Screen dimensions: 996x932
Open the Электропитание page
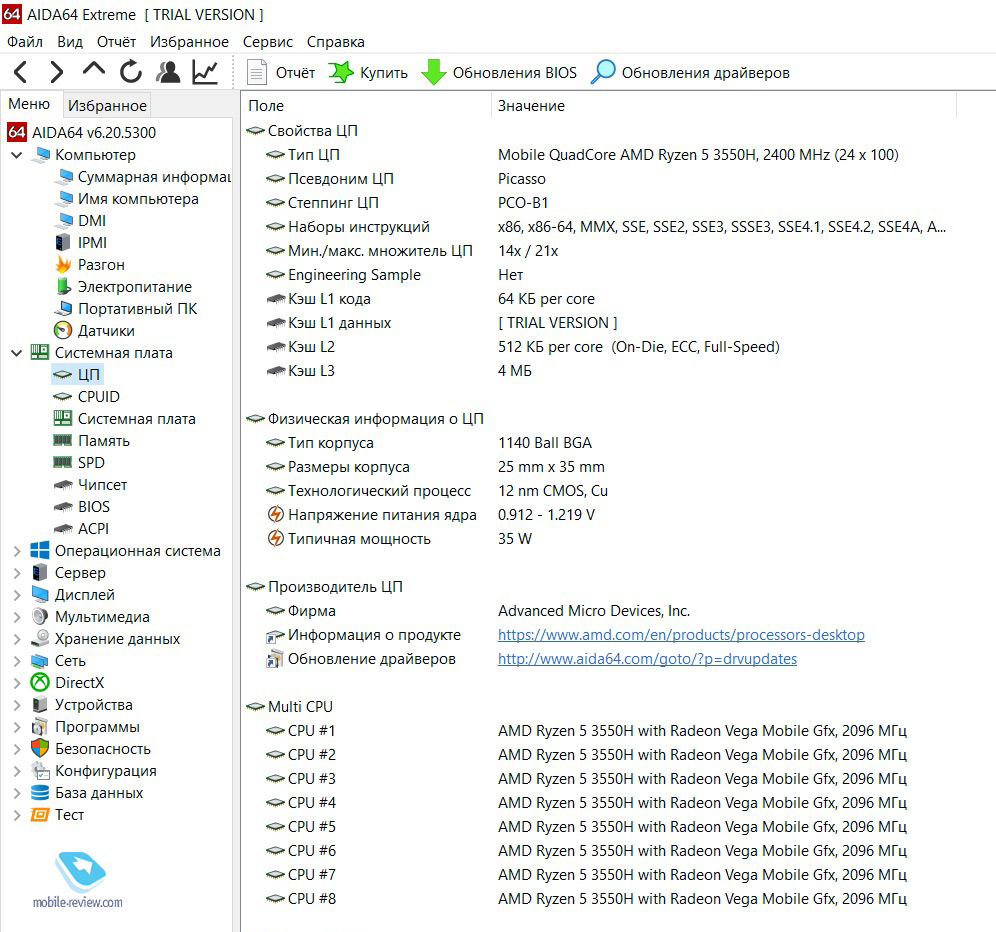click(123, 287)
